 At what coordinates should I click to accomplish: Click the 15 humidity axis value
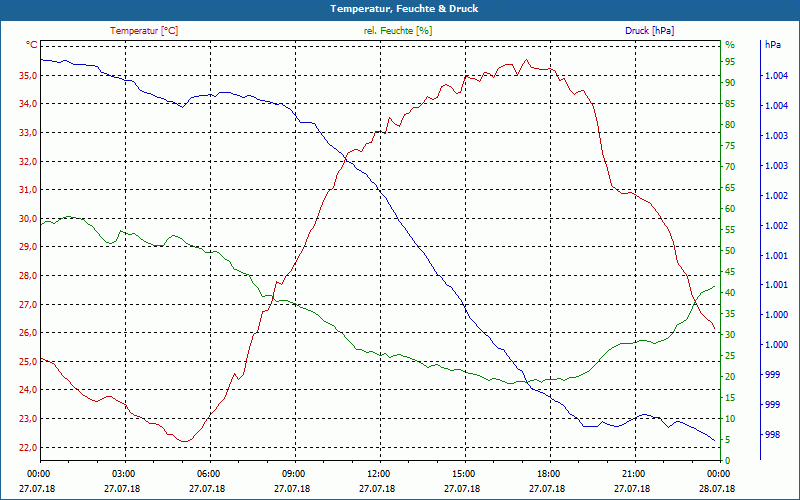click(x=730, y=397)
